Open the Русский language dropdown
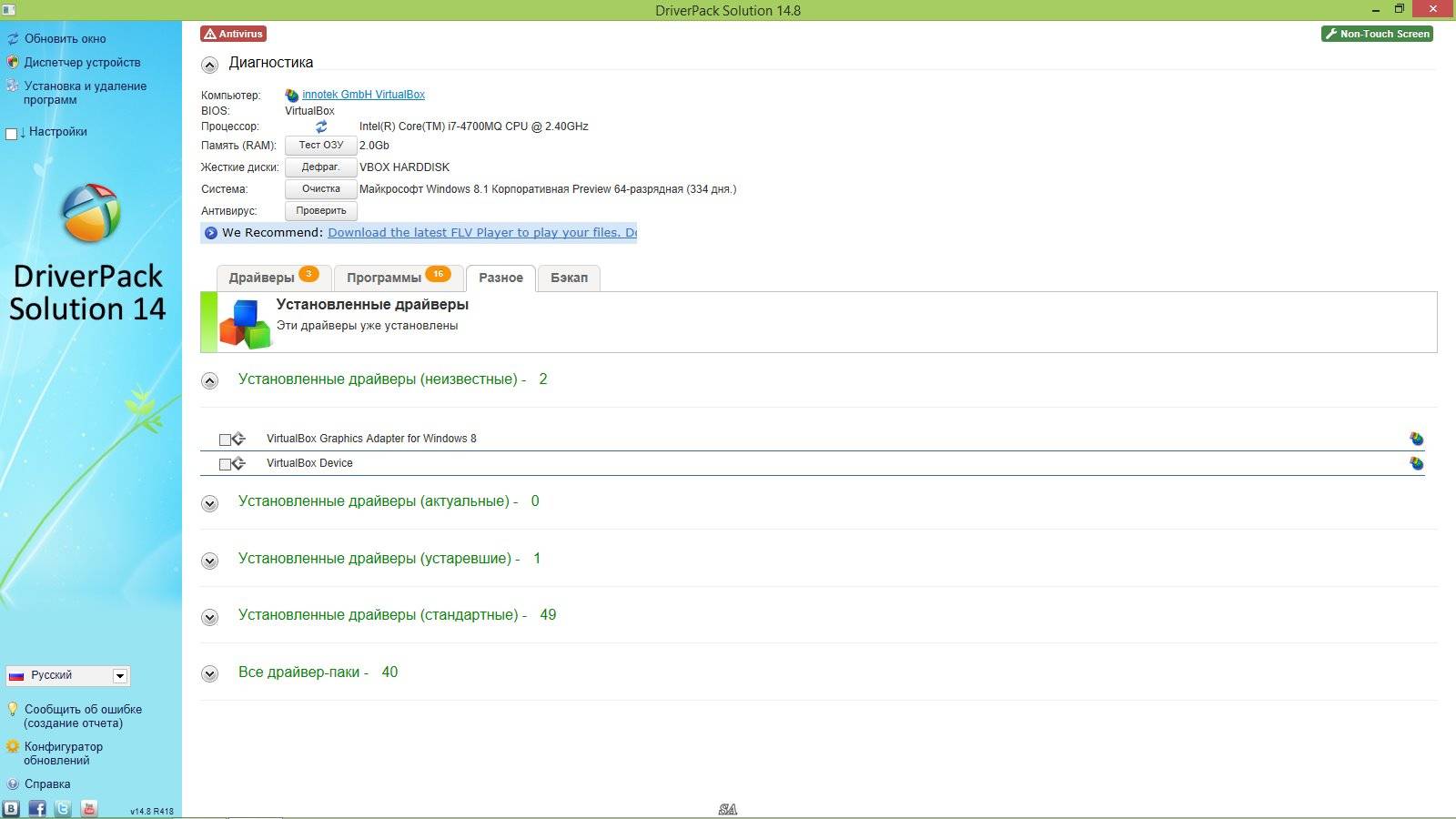 pos(68,675)
